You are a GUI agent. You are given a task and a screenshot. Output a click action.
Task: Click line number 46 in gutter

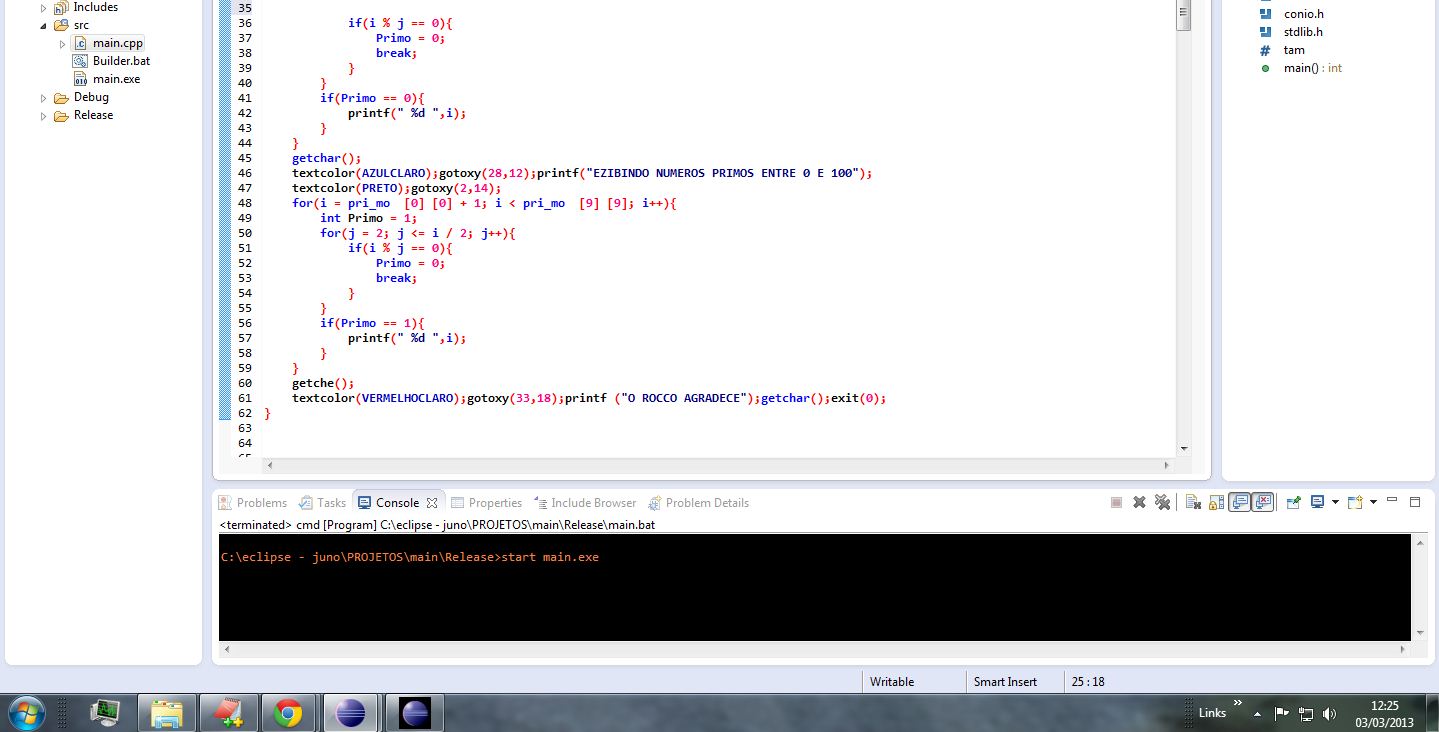[245, 173]
